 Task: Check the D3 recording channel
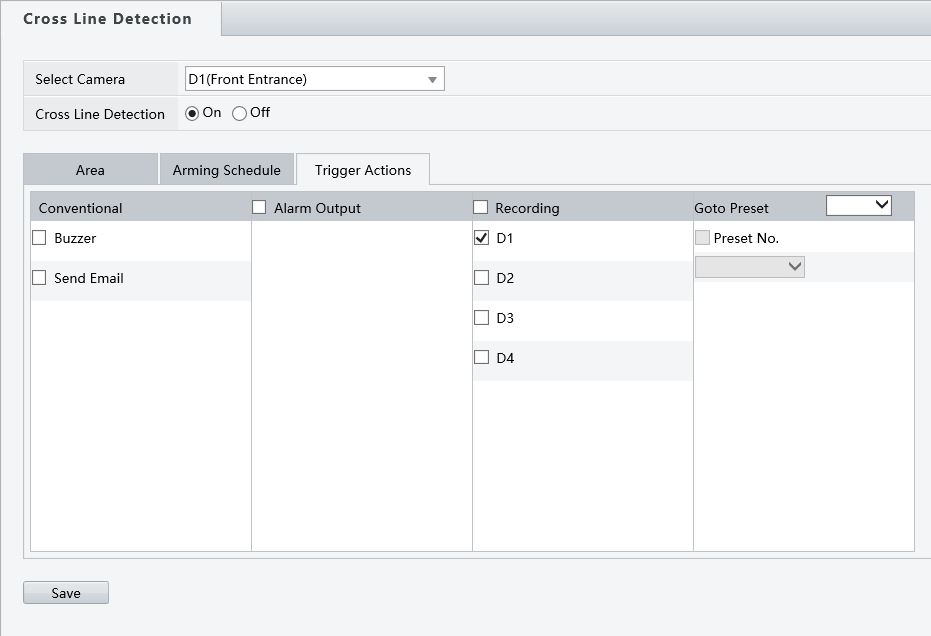(482, 318)
